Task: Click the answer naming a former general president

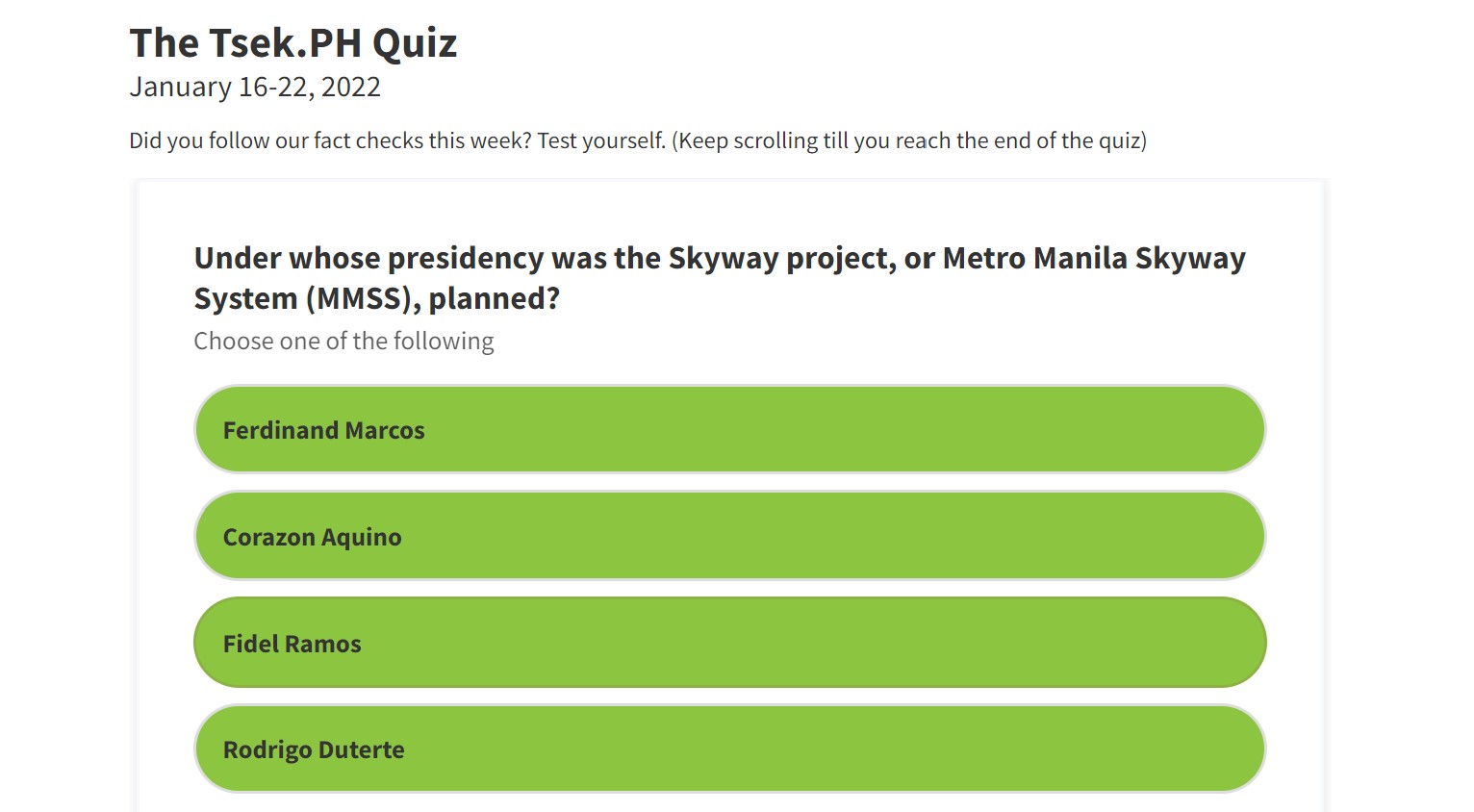Action: coord(729,643)
